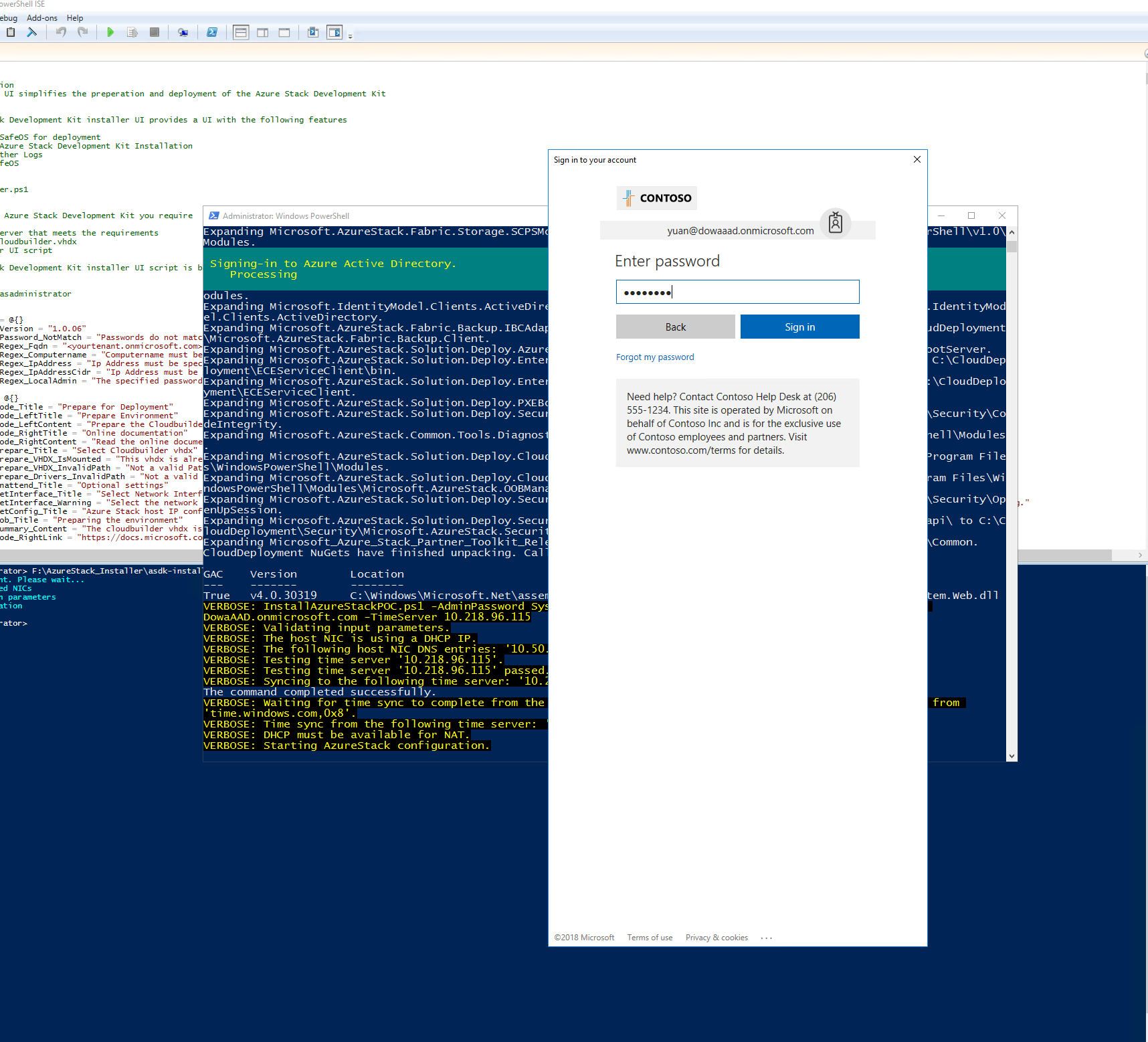Viewport: 1148px width, 1042px height.
Task: Show script pane on top layout icon
Action: (241, 32)
